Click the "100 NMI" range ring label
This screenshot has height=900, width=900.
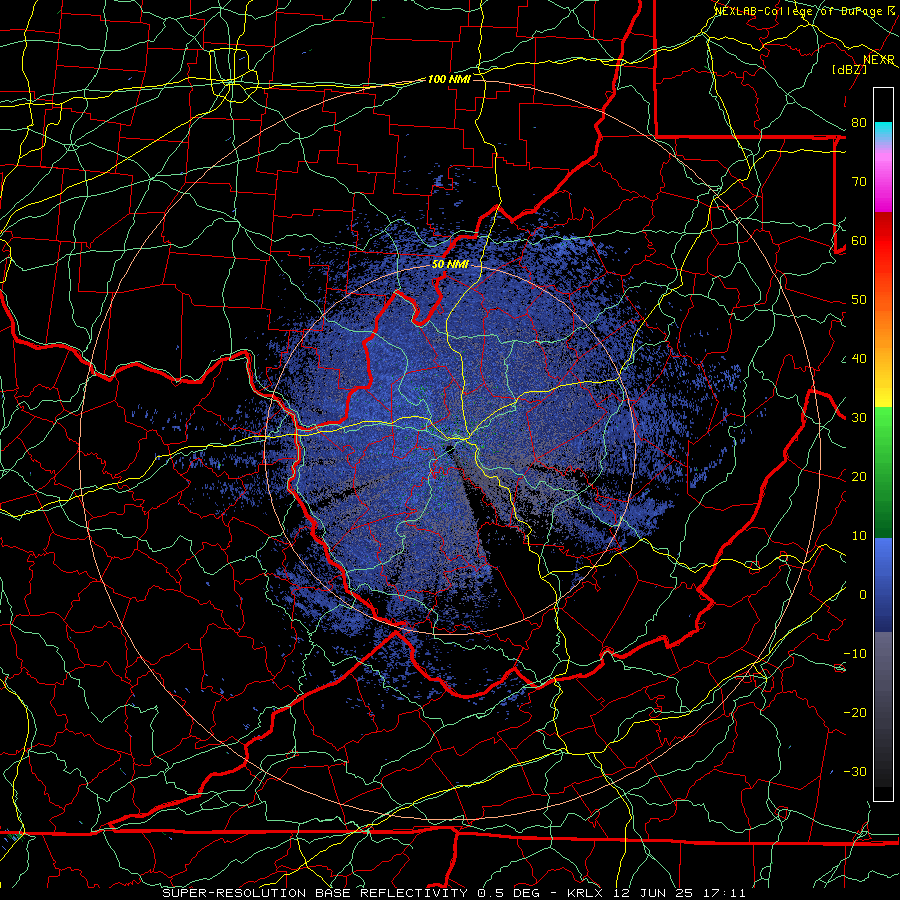point(449,79)
